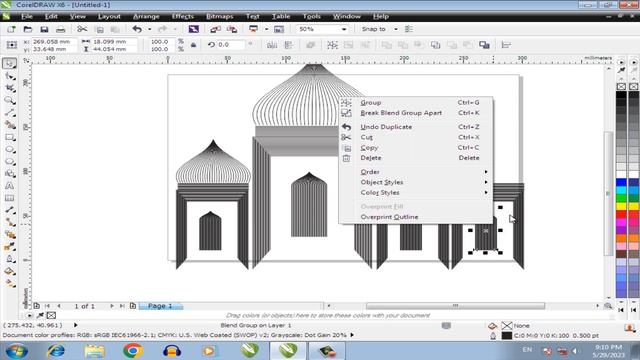Select the Freehand tool
640x360 pixels.
coord(10,113)
